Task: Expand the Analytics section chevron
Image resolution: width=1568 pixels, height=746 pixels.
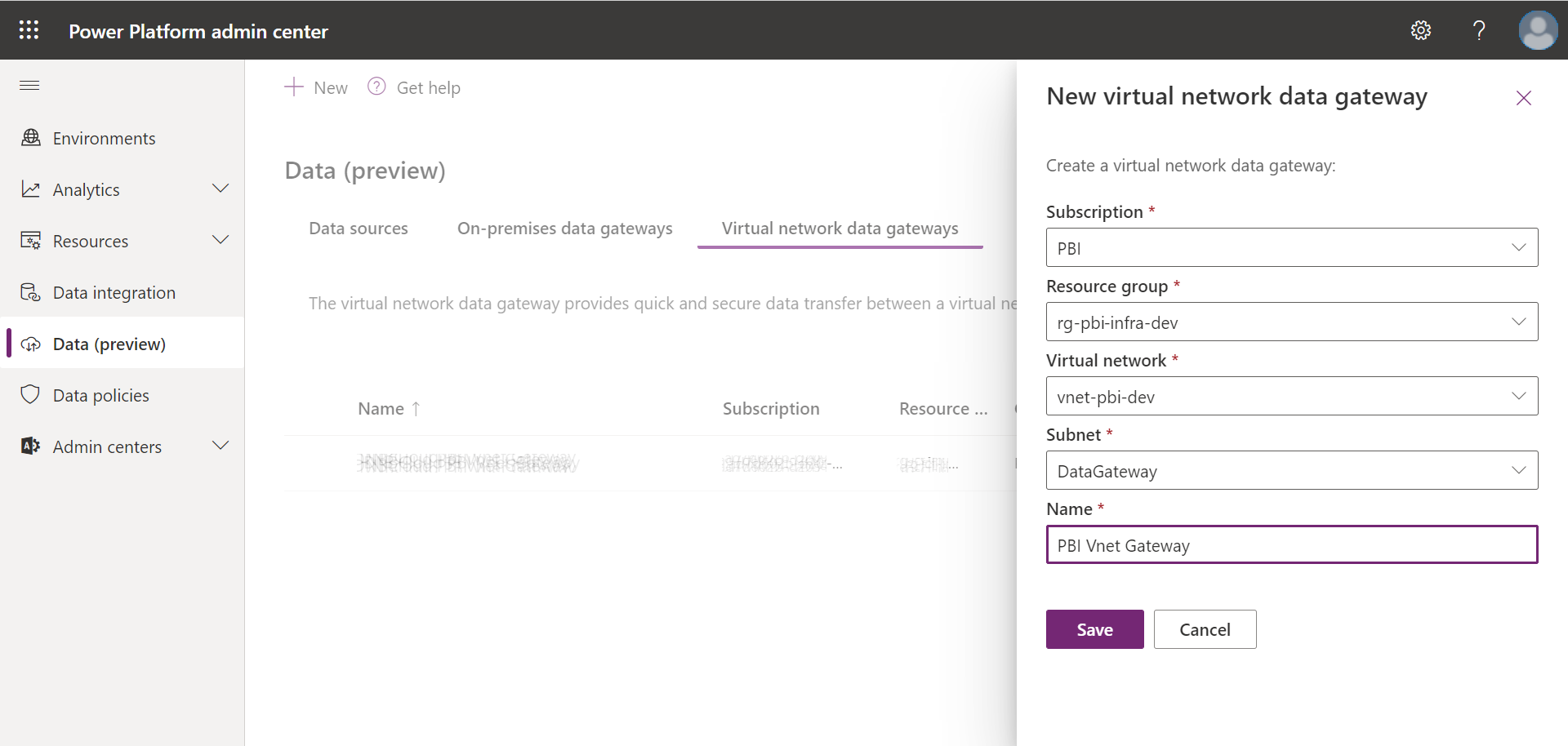Action: 220,188
